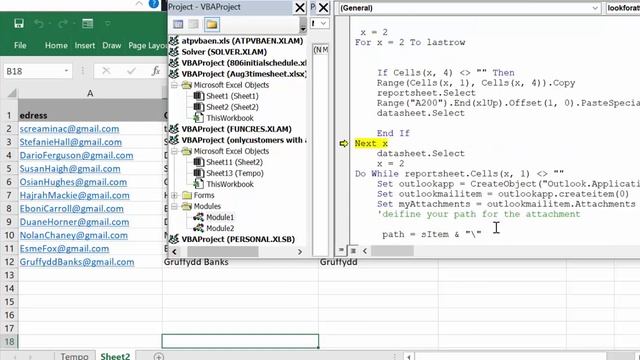The image size is (640, 360).
Task: Open Properties pane object dropdown
Action: [x=323, y=24]
